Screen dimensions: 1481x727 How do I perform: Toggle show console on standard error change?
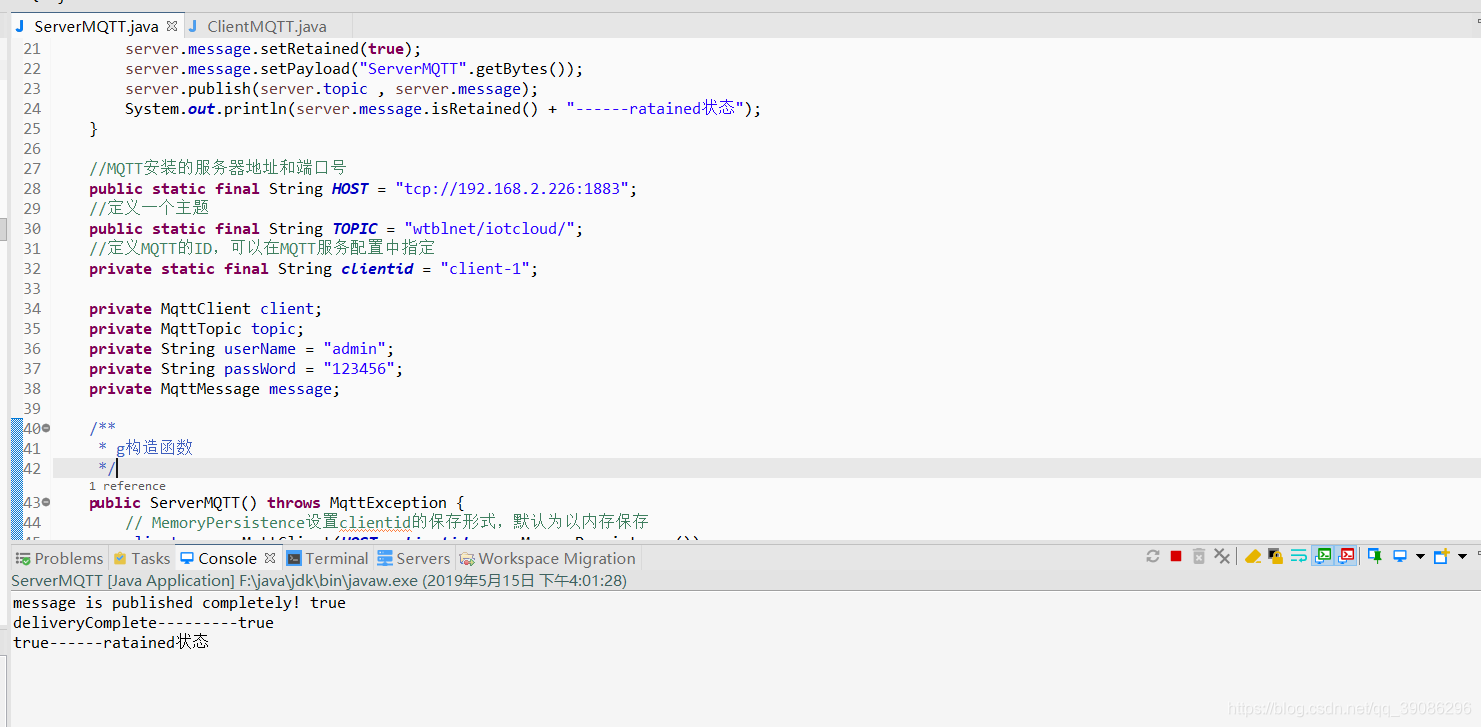pos(1346,556)
